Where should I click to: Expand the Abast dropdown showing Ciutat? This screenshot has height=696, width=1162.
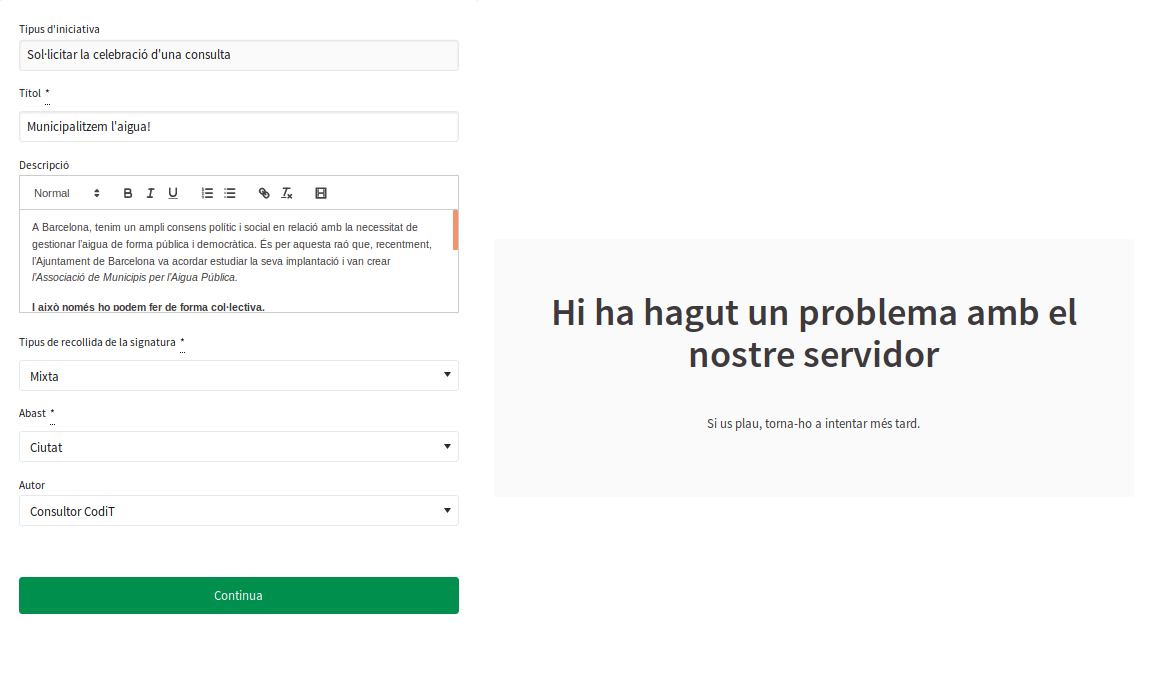tap(238, 447)
